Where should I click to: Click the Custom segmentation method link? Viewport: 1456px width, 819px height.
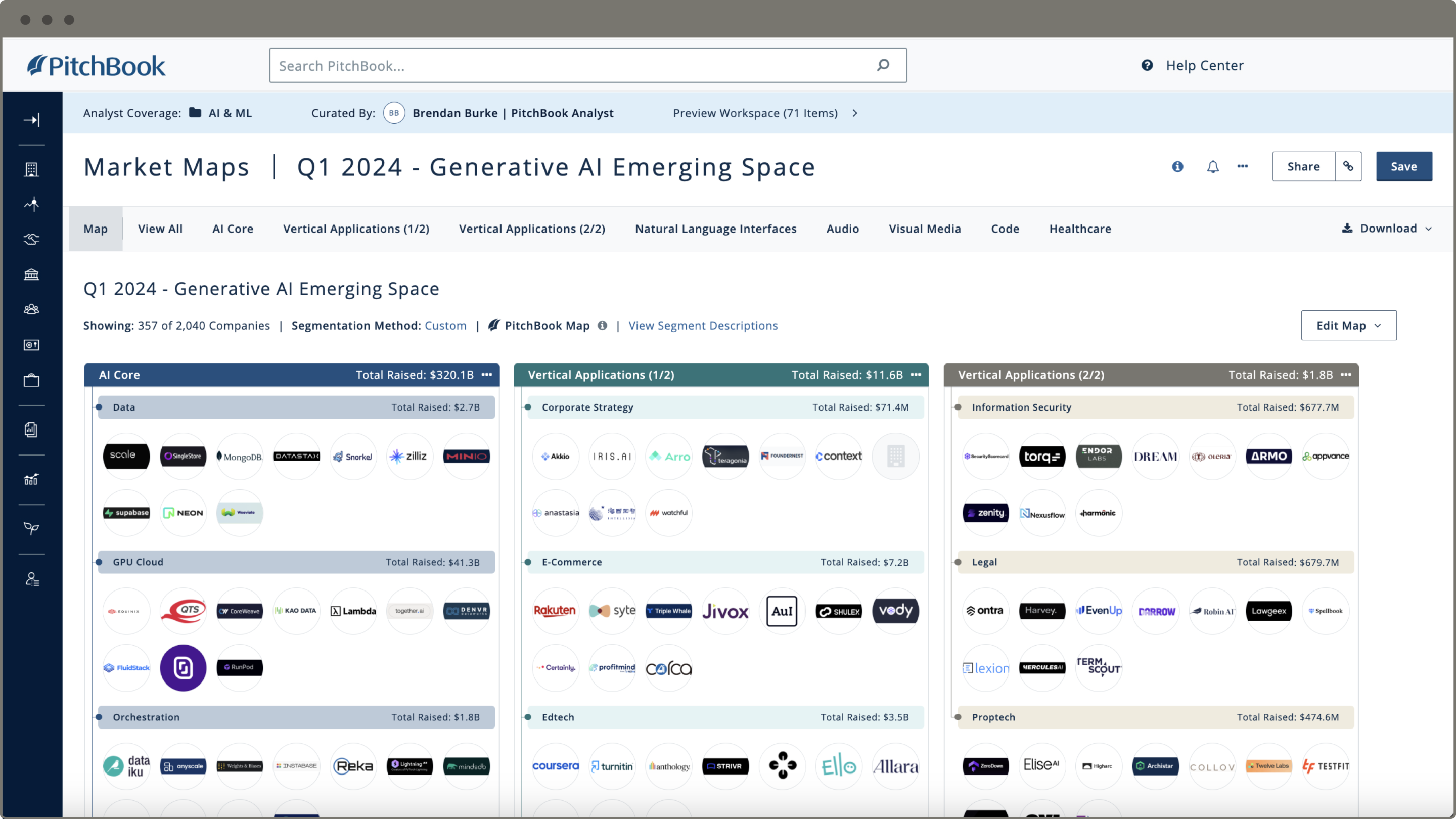445,326
